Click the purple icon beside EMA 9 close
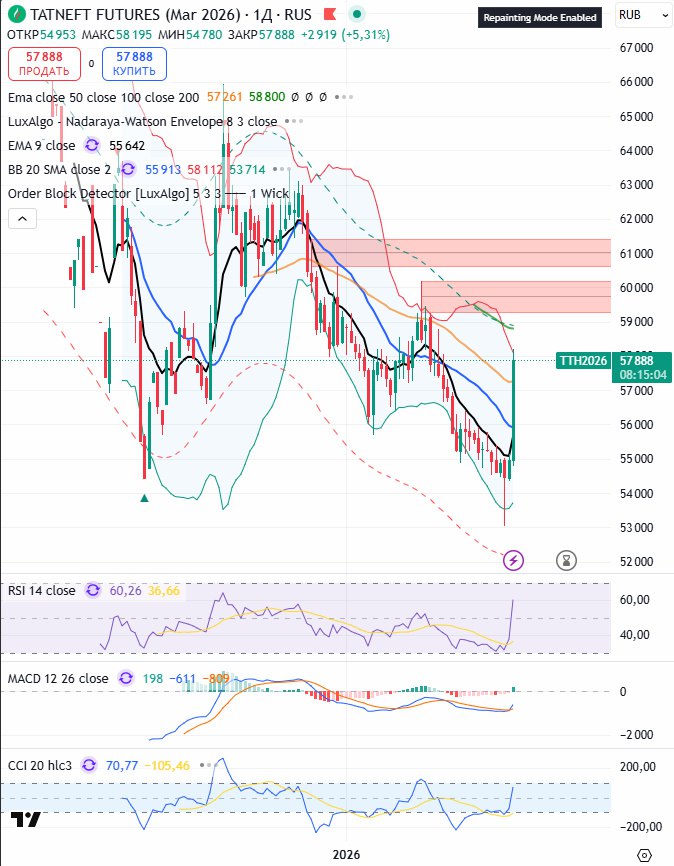Screen dimensions: 674x866 tap(92, 145)
